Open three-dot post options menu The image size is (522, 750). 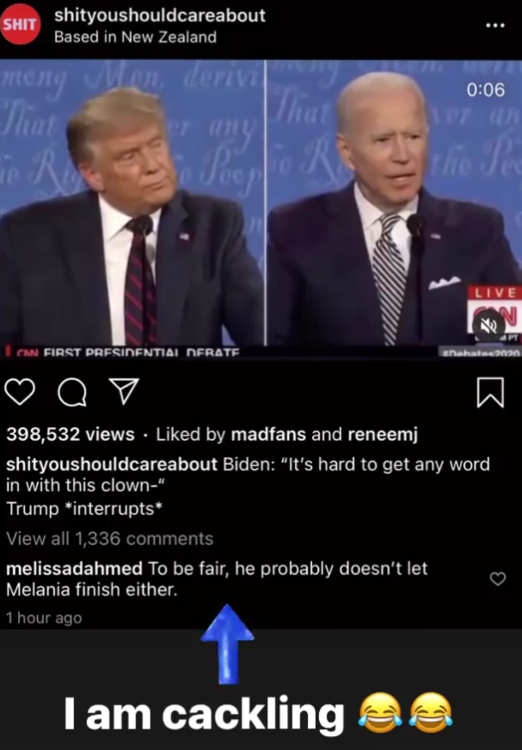495,25
